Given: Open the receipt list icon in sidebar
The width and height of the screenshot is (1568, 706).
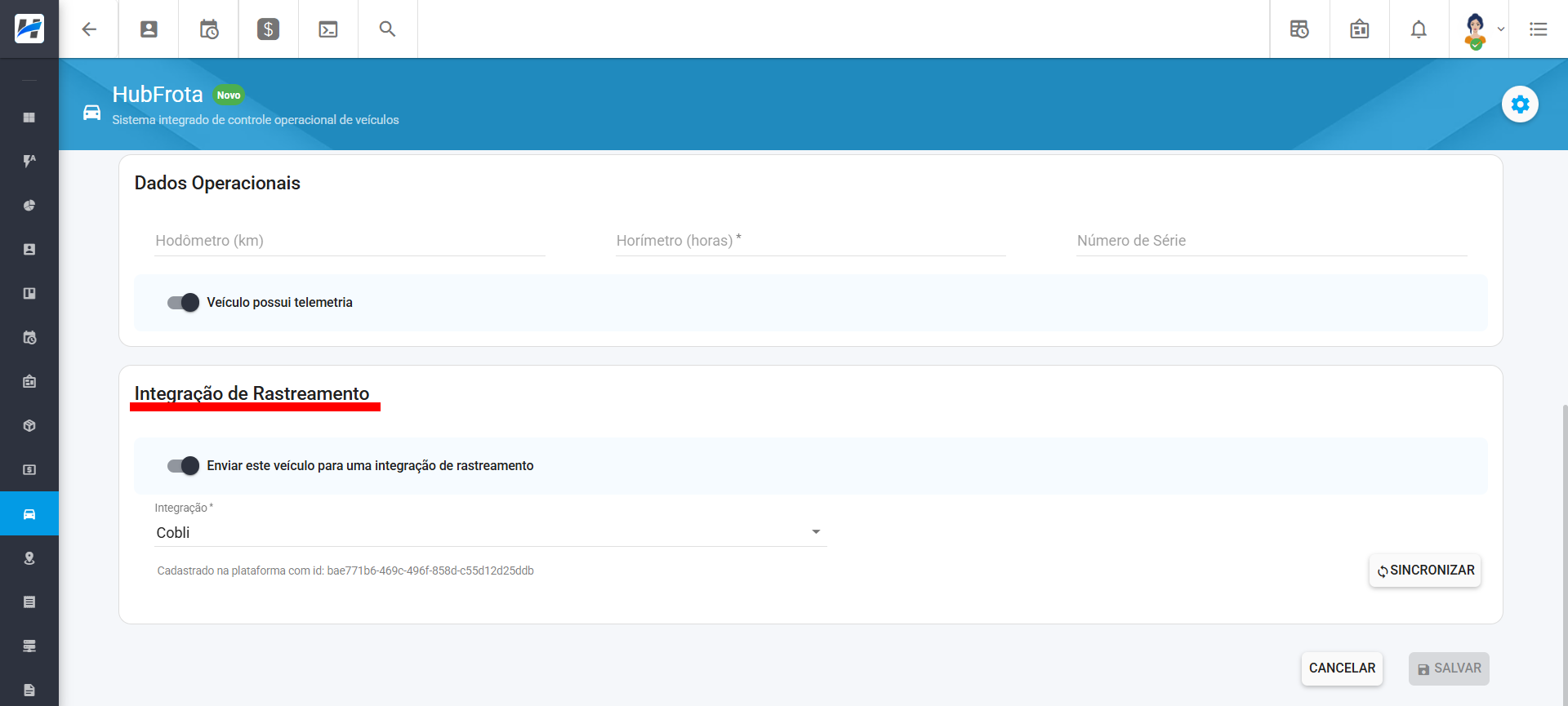Looking at the screenshot, I should [29, 602].
